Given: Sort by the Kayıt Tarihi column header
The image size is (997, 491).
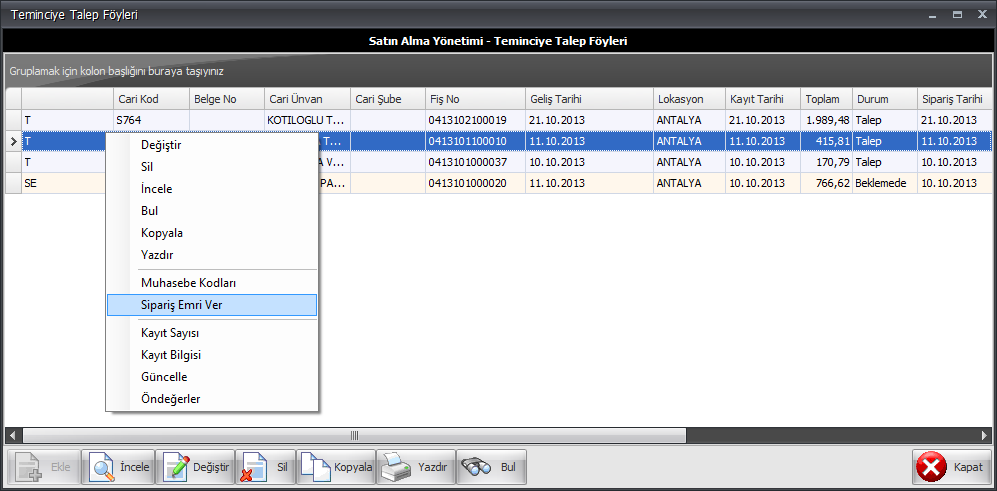Looking at the screenshot, I should coord(763,99).
